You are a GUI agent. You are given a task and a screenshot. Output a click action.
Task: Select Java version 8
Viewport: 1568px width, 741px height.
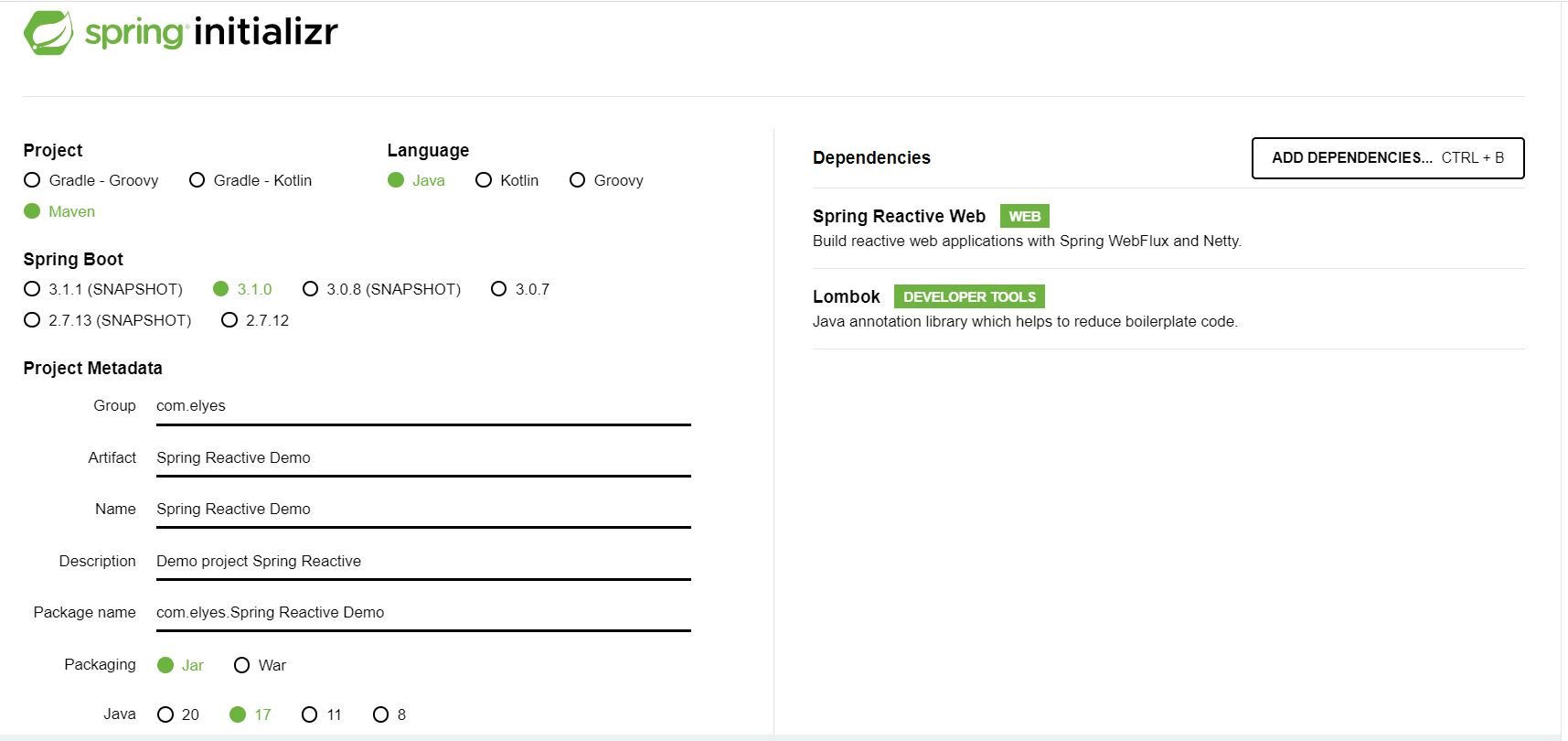tap(389, 714)
